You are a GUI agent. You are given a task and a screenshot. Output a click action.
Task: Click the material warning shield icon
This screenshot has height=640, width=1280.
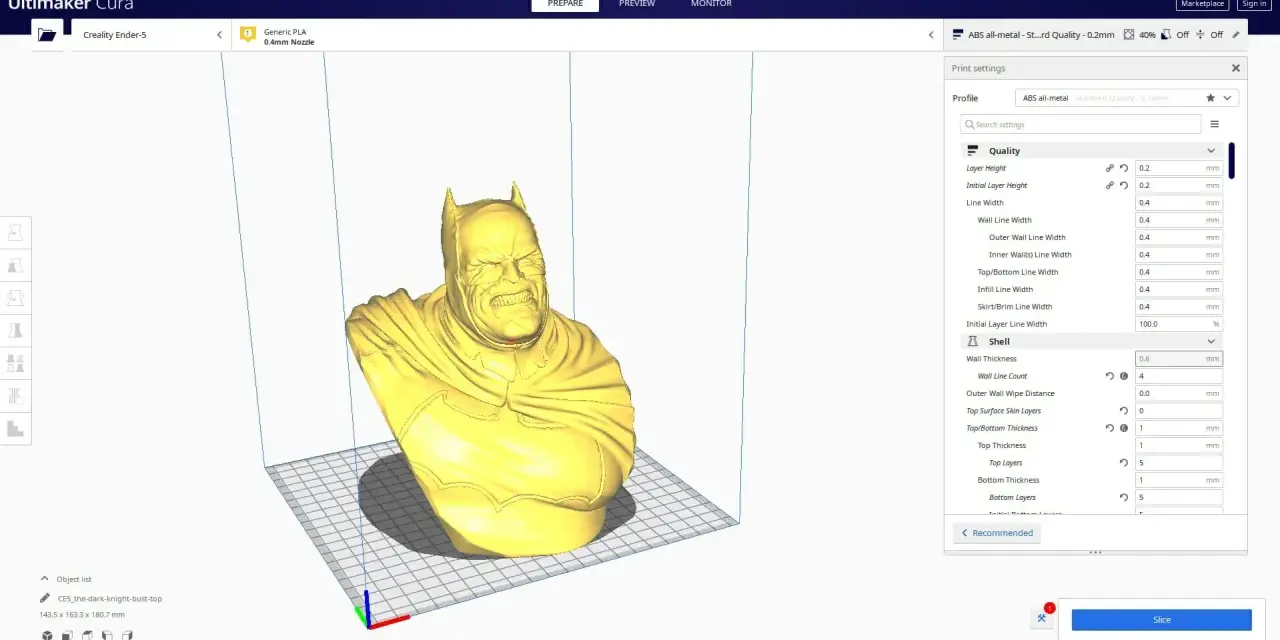click(x=248, y=35)
